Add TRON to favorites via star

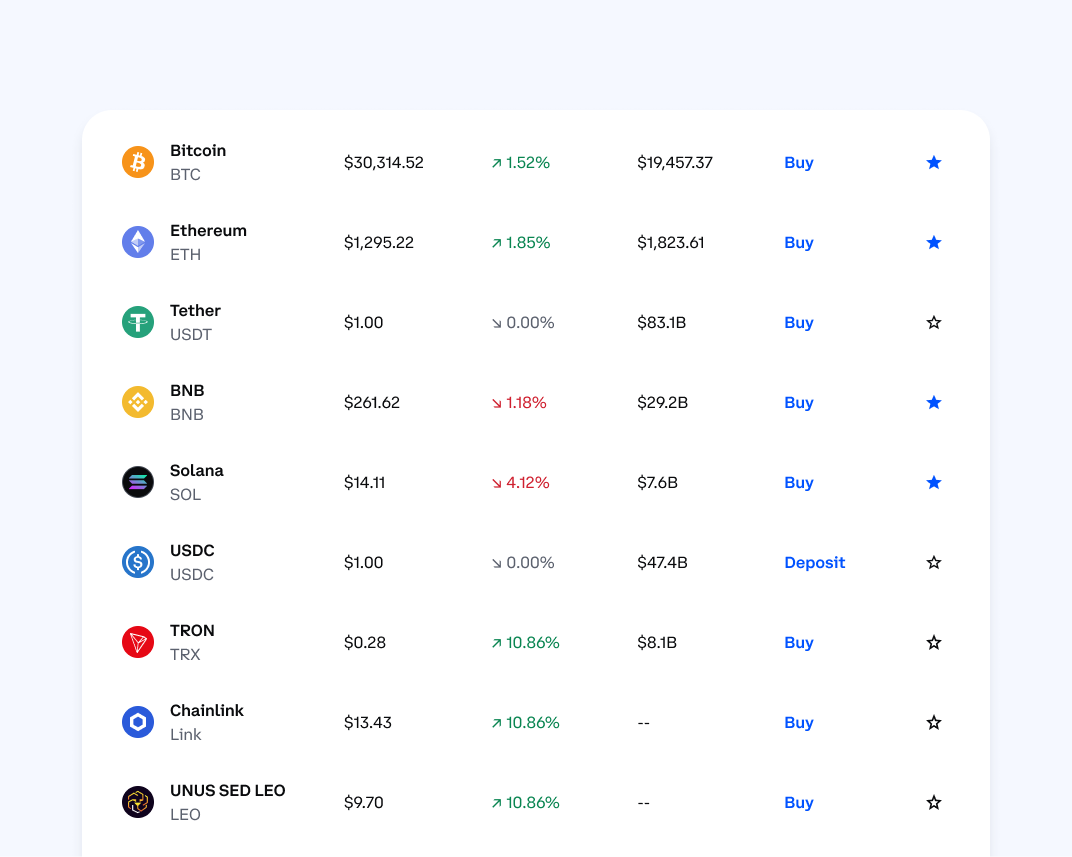point(933,642)
